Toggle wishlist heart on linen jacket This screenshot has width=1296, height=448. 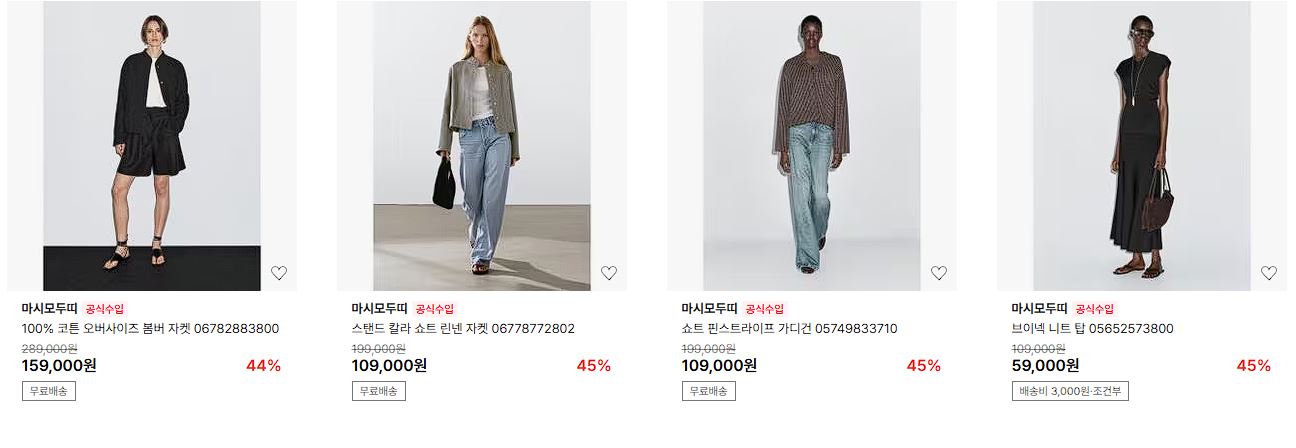609,273
